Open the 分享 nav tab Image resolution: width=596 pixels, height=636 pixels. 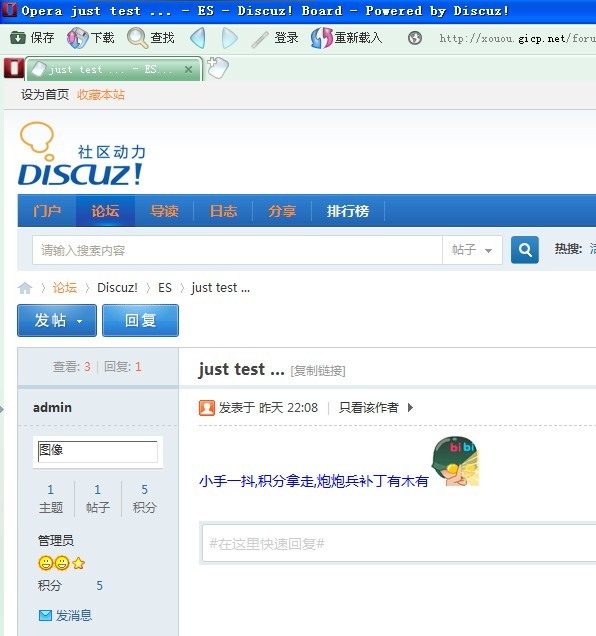[x=282, y=211]
